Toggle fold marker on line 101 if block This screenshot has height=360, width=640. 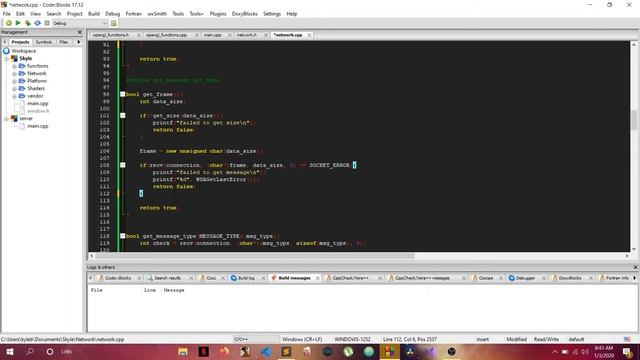[122, 116]
